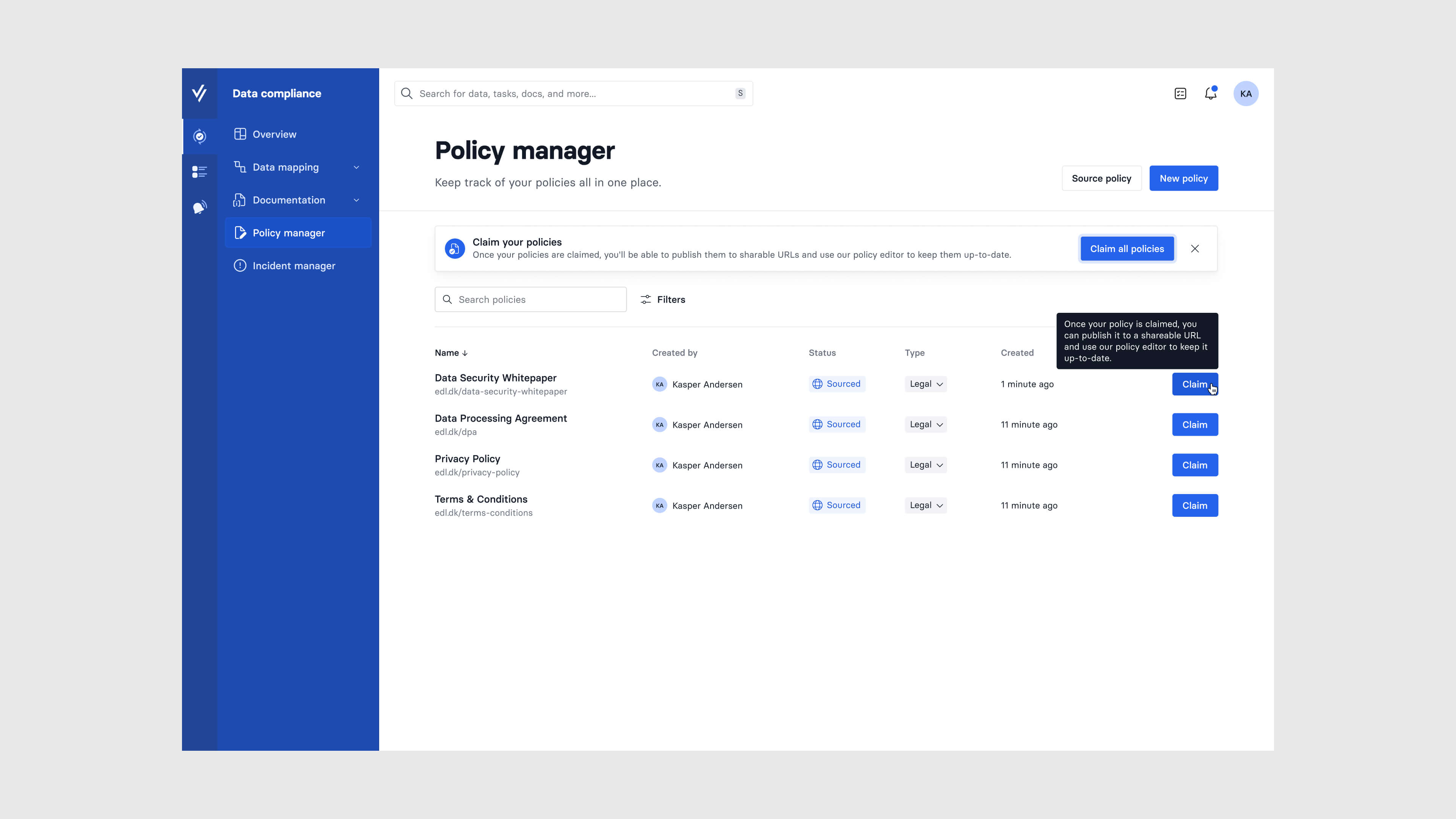Screen dimensions: 1456x819
Task: Click the notifications bell icon
Action: pyautogui.click(x=1210, y=93)
